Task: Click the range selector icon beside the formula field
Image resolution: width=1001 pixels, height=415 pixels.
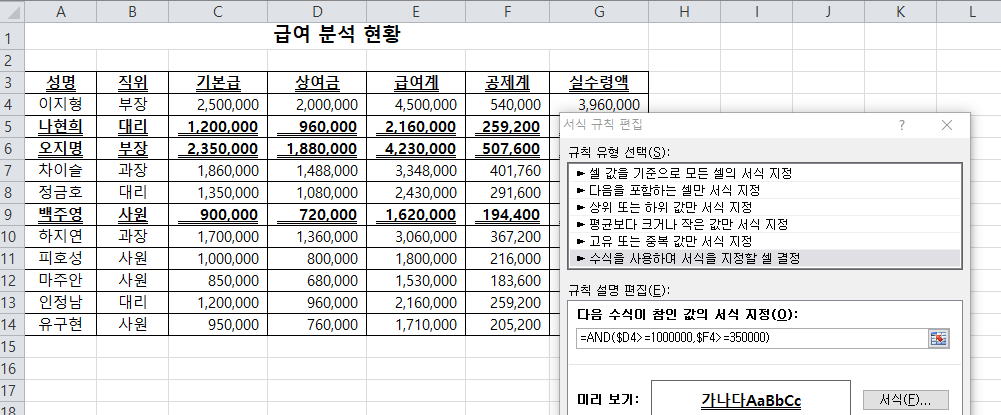Action: tap(938, 338)
